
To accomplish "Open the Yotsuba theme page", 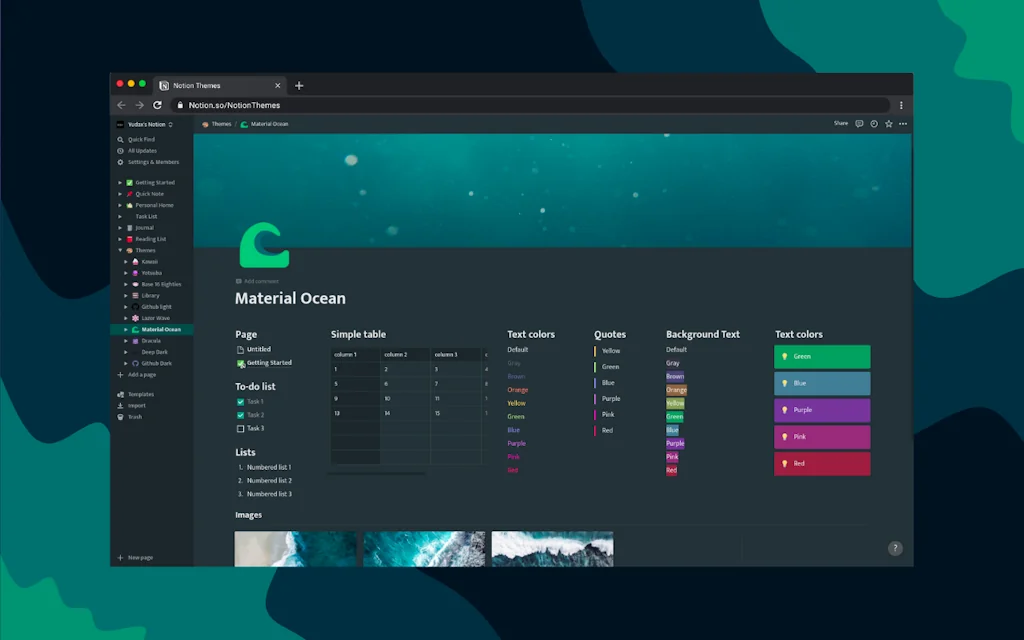I will [152, 273].
